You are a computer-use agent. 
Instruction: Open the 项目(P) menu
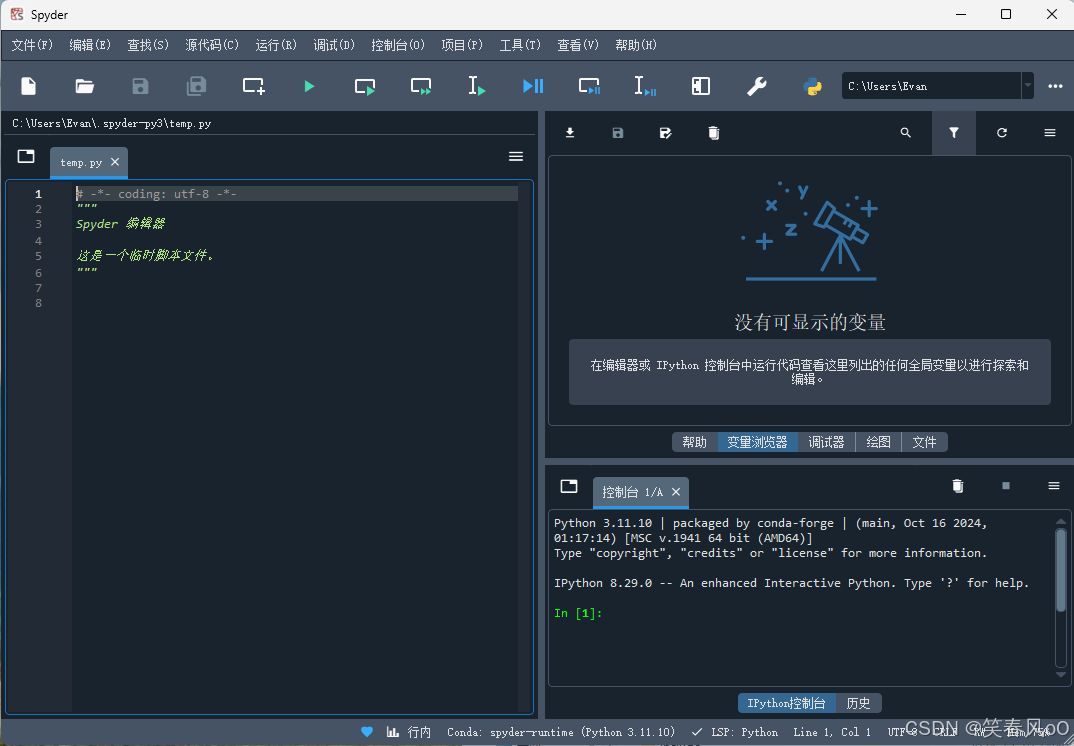point(462,45)
